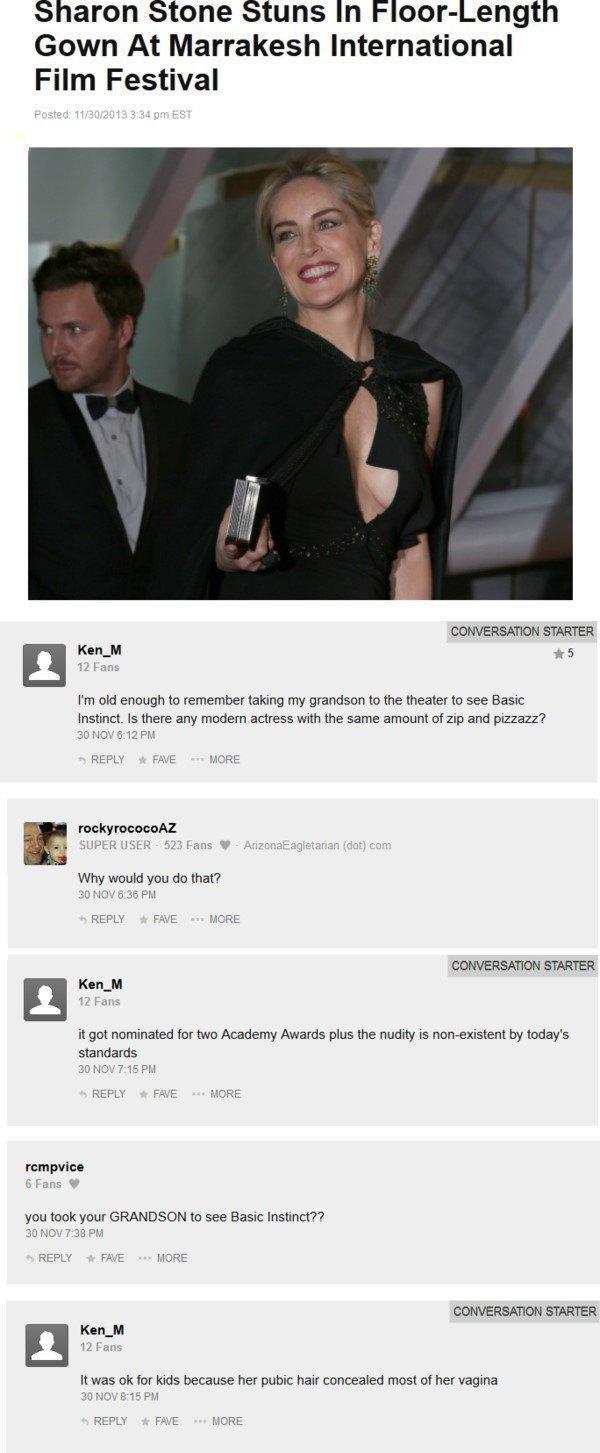600x1453 pixels.
Task: Fave Ken_M's first comment about the theater
Action: (158, 760)
